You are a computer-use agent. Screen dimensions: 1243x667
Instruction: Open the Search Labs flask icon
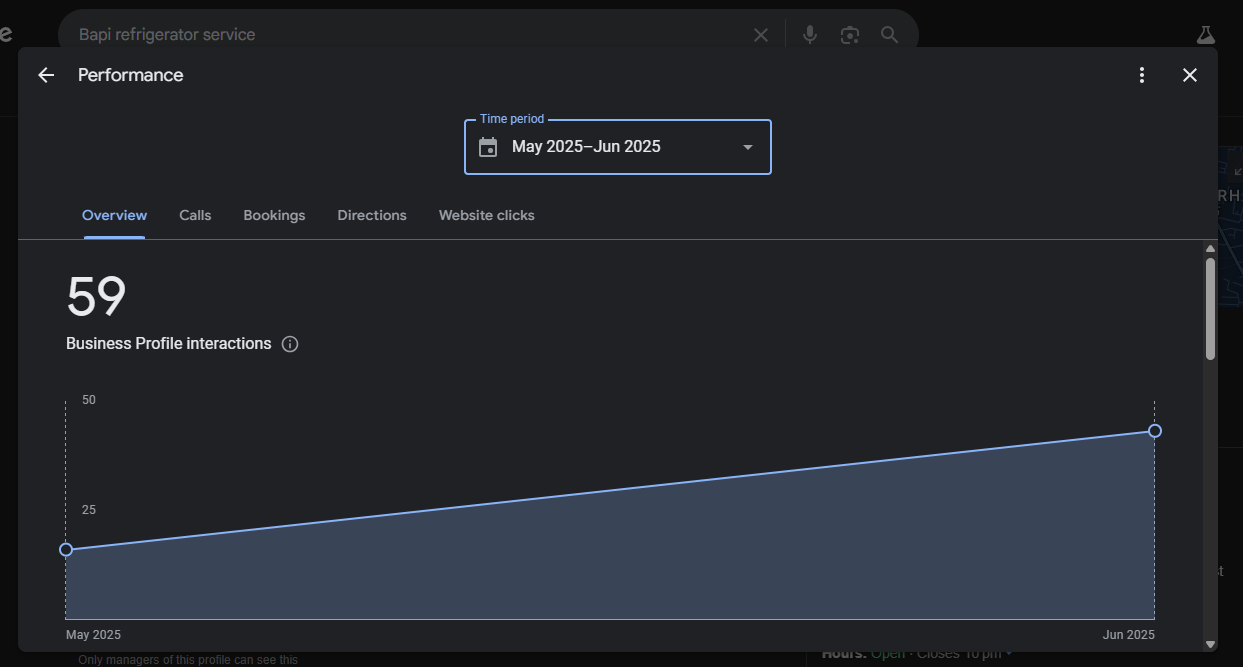point(1205,35)
